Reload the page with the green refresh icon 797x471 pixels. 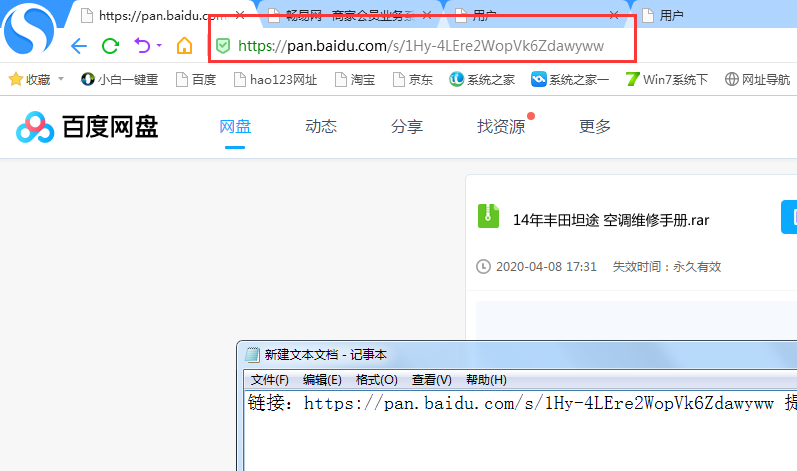(110, 46)
